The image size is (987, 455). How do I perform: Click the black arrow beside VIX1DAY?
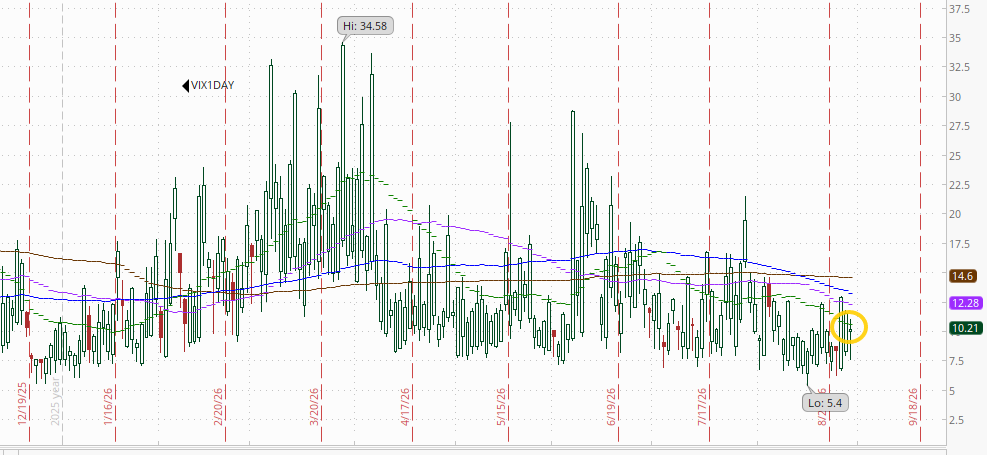pos(186,86)
